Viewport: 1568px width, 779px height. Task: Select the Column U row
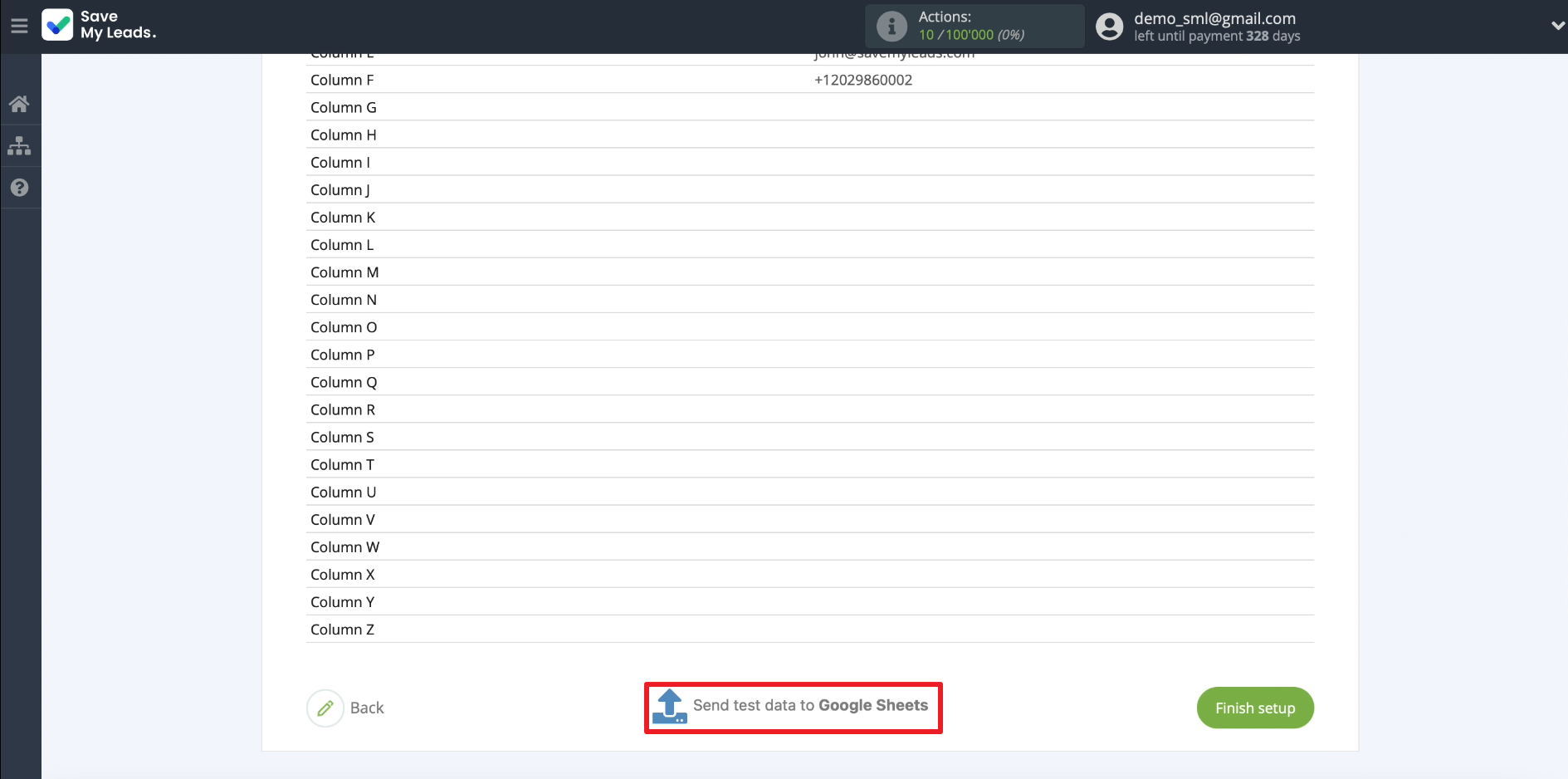(810, 491)
